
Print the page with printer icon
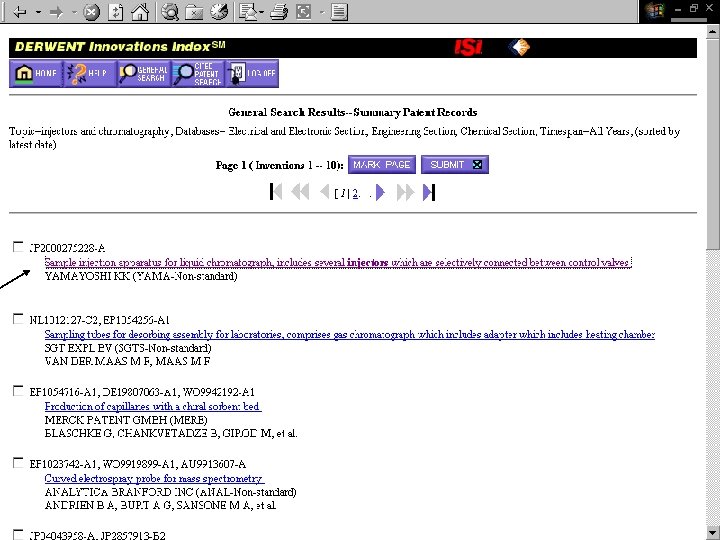[279, 12]
